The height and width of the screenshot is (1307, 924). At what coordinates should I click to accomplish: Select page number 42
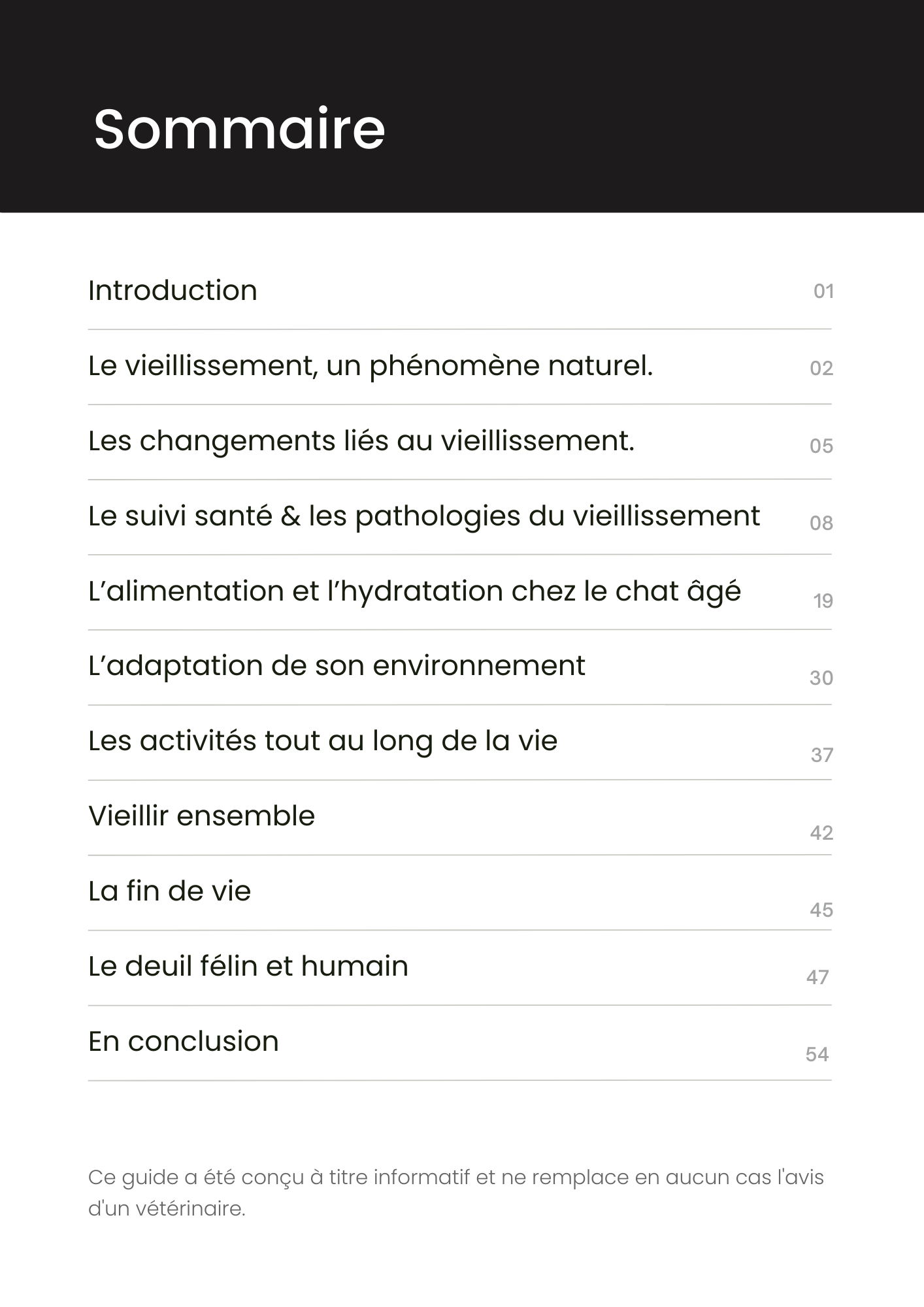tap(821, 833)
